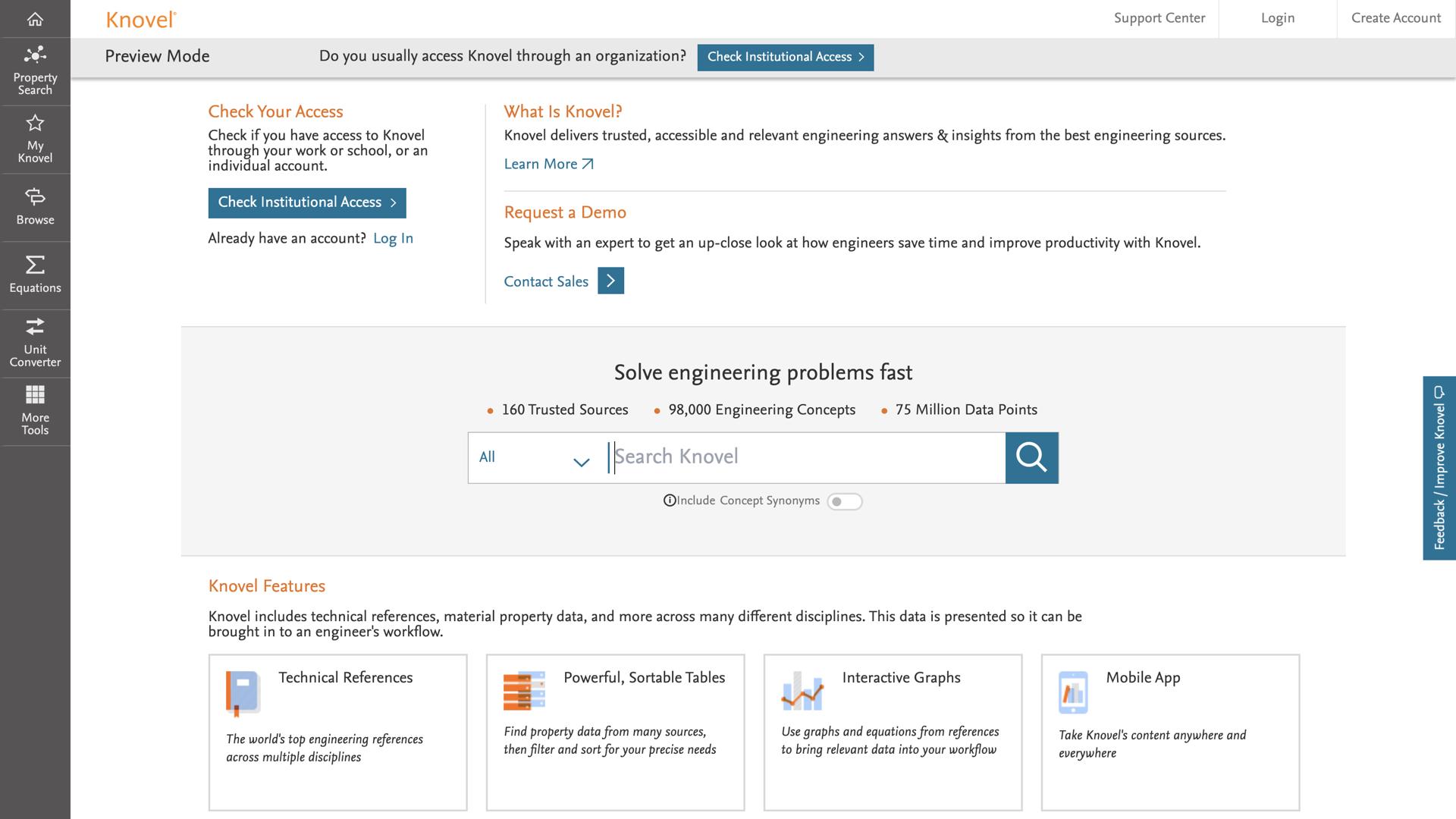Click the concept synonyms info icon
Screen dimensions: 1456x819
point(669,500)
